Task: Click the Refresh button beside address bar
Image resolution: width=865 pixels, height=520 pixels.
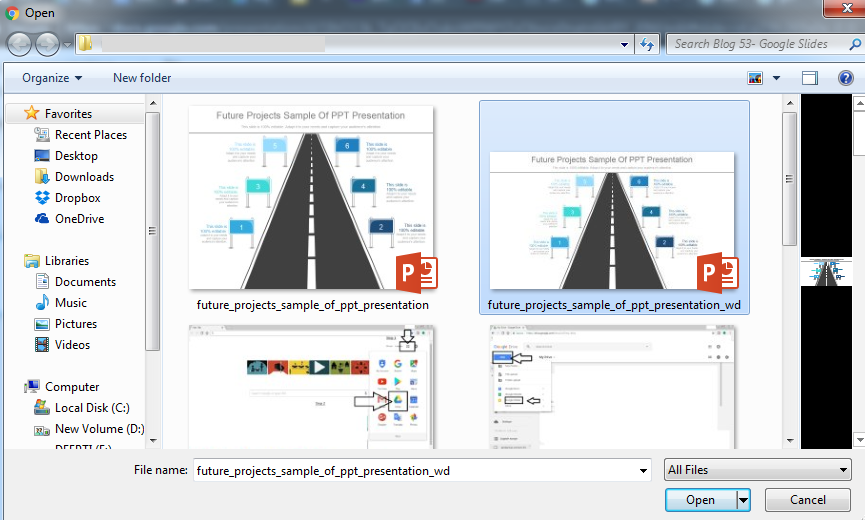Action: pyautogui.click(x=647, y=44)
